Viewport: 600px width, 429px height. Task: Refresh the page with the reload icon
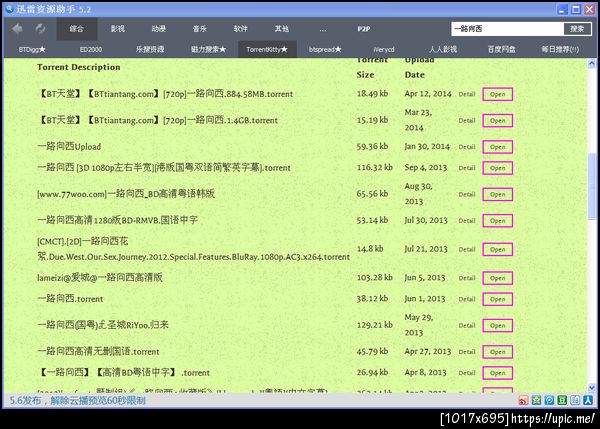[40, 29]
